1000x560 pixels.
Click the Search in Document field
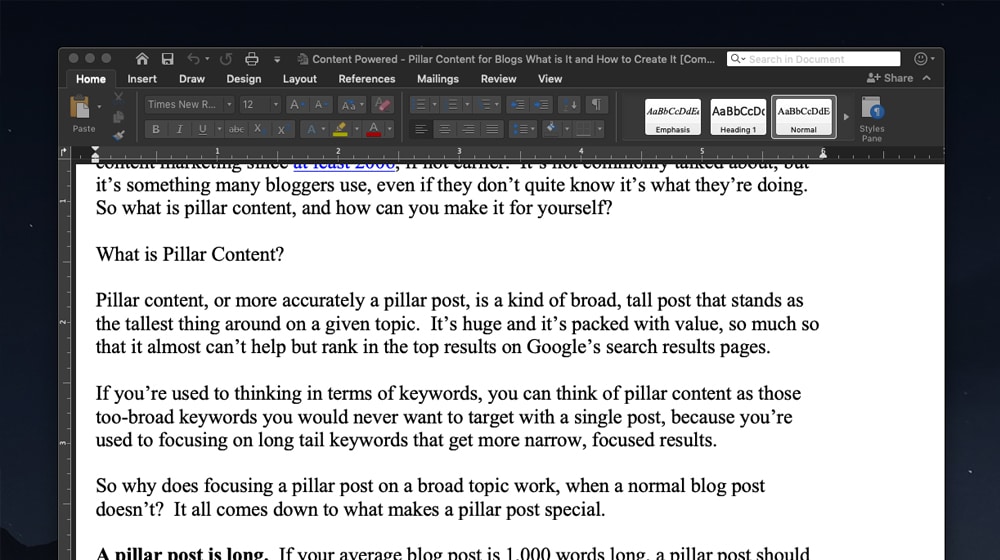820,59
